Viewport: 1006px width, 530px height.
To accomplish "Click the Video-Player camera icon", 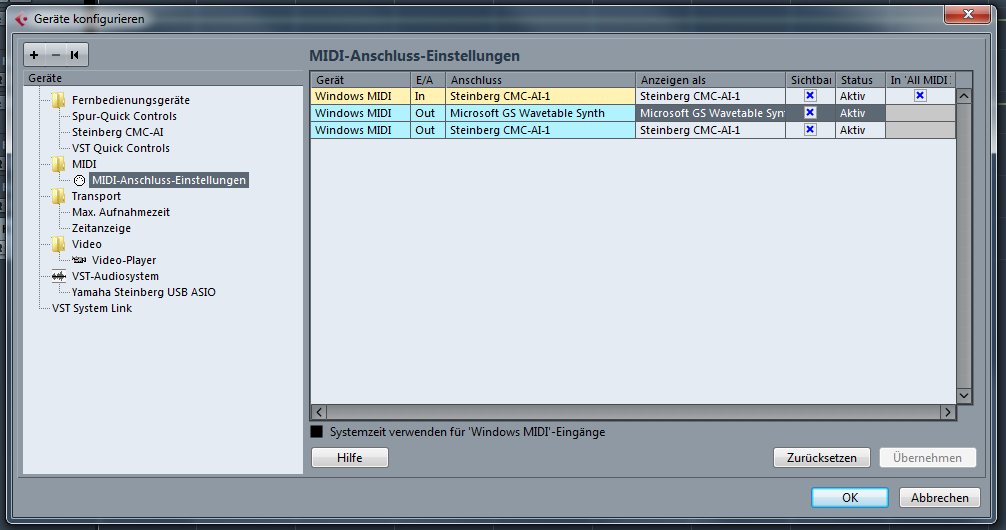I will (x=80, y=260).
